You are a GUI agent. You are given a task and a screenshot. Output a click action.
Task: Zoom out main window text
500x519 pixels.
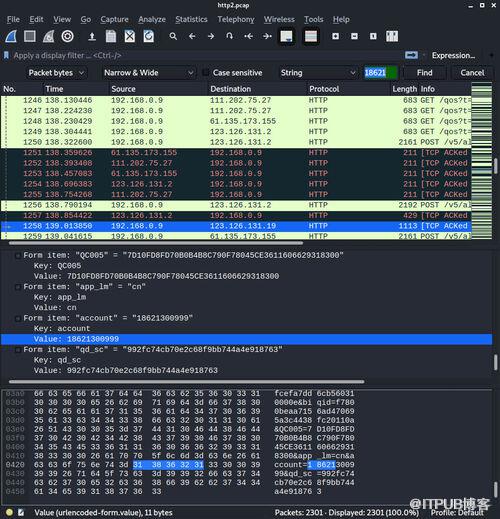tap(354, 36)
